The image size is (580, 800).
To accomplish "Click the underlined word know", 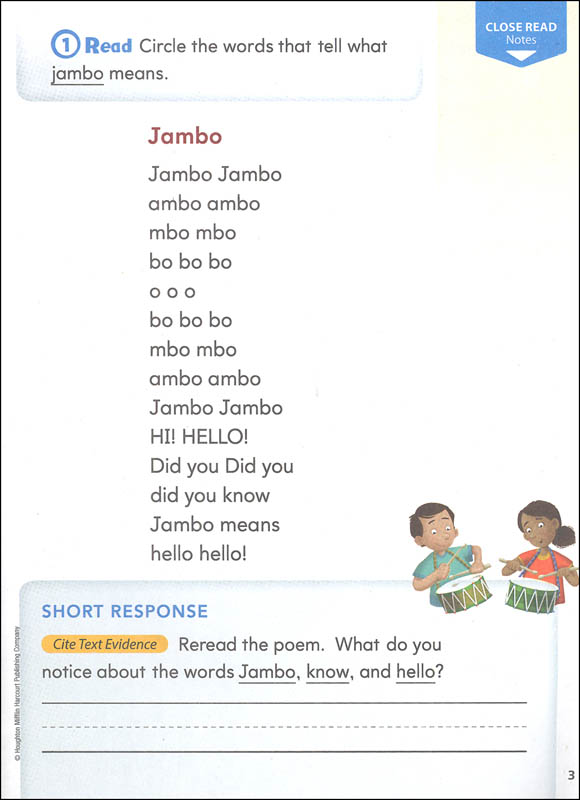I will (x=327, y=673).
